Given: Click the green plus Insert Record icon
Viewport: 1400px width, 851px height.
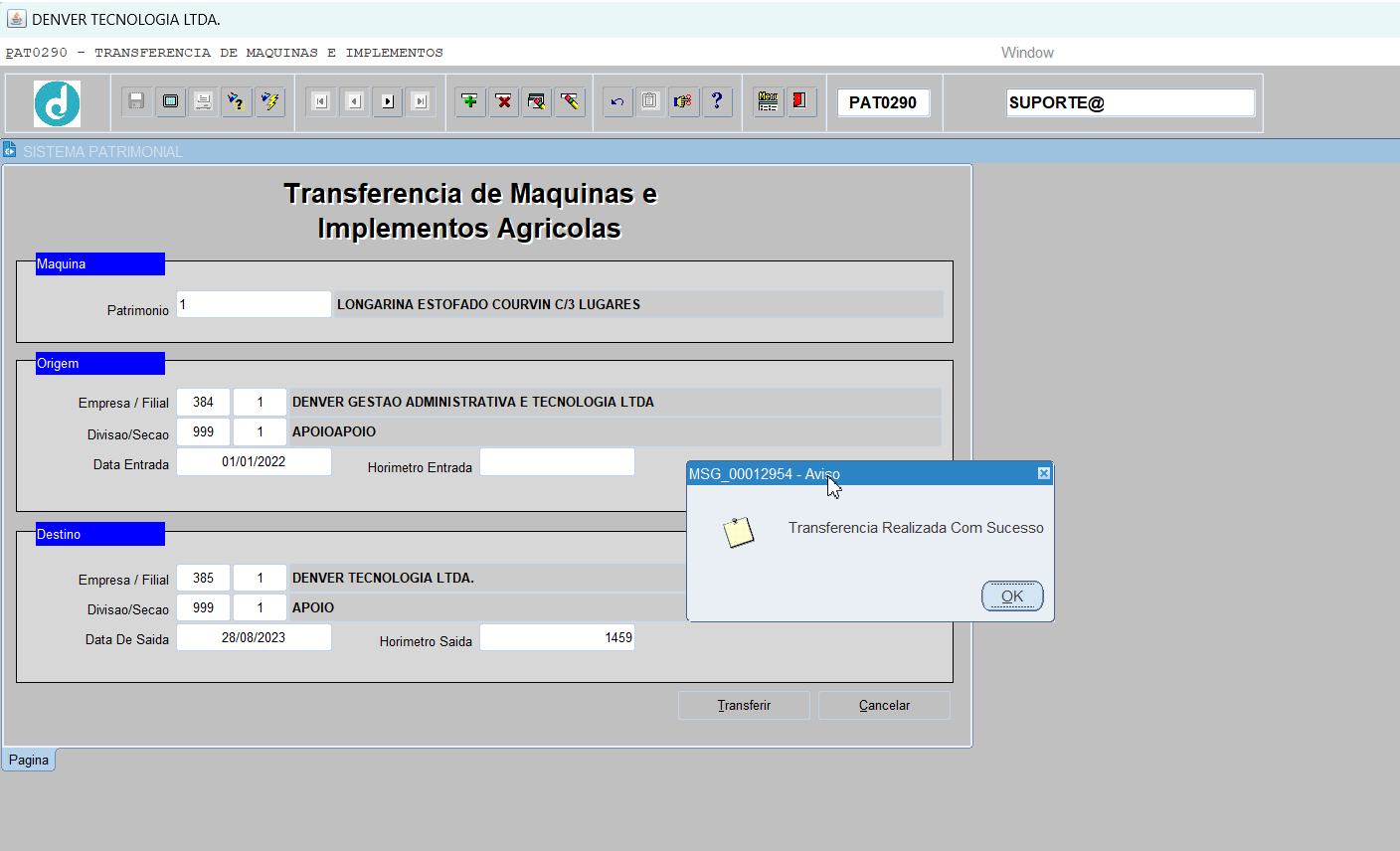Looking at the screenshot, I should (x=470, y=101).
